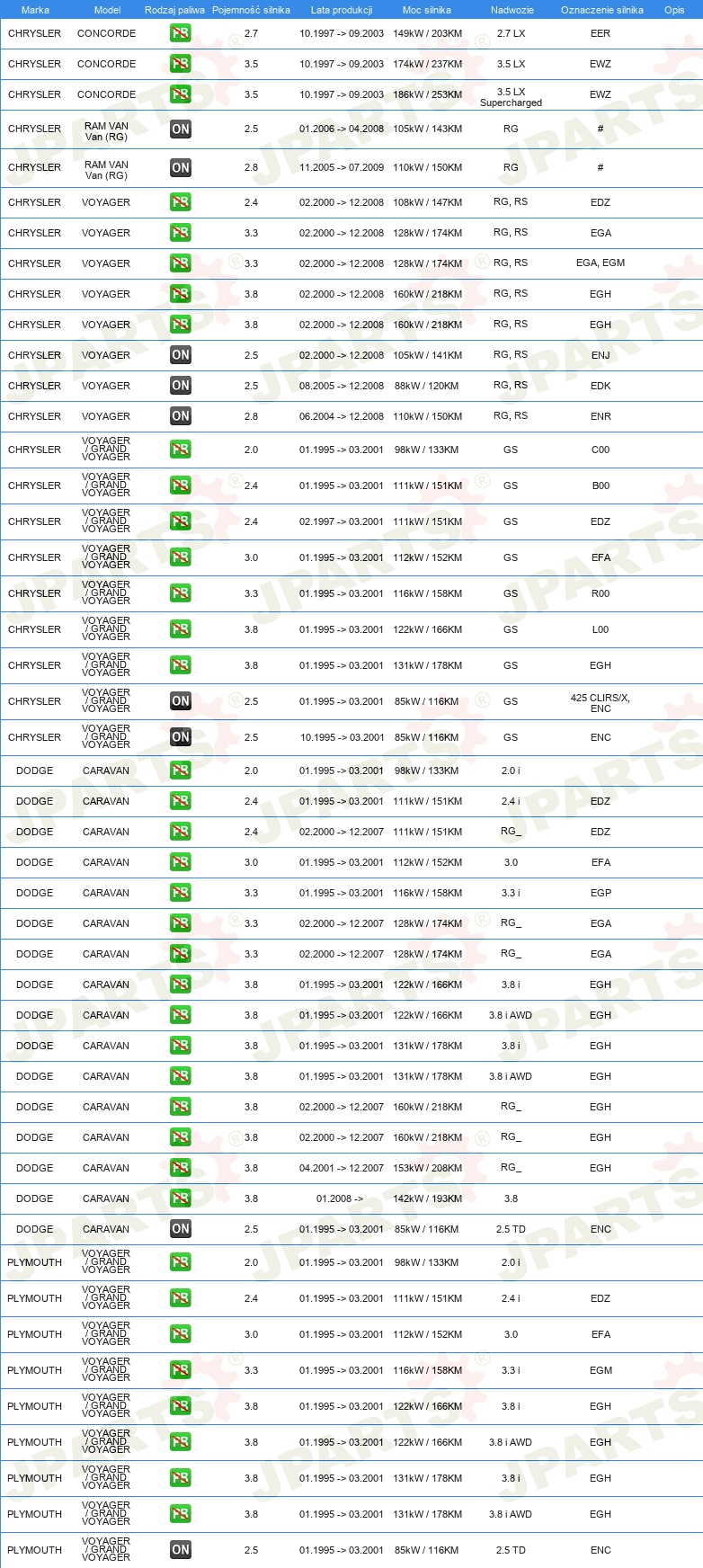Screen dimensions: 703x1568
Task: Click diesel ON icon in 425 CLIRS/X row
Action: pyautogui.click(x=181, y=701)
